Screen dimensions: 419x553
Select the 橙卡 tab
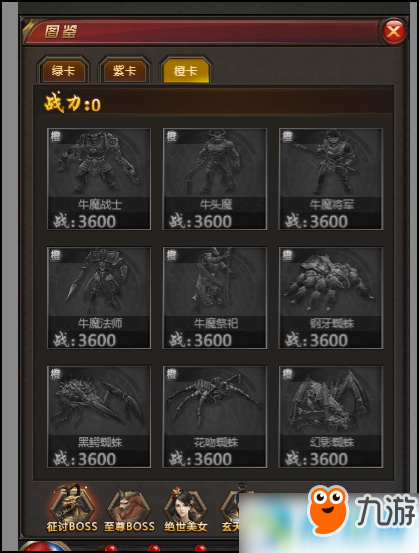[186, 71]
